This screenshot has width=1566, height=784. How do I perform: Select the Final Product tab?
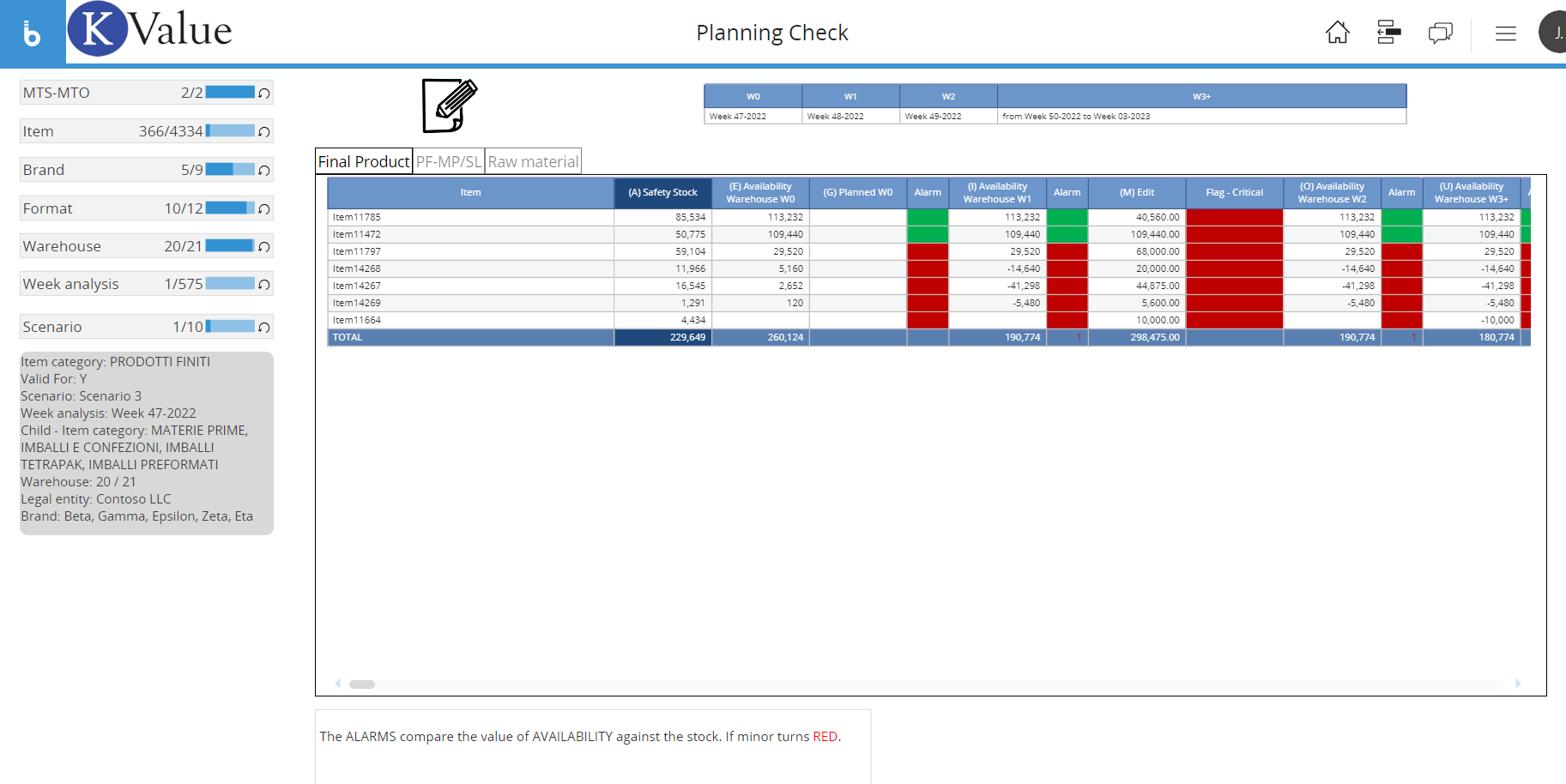pyautogui.click(x=364, y=161)
